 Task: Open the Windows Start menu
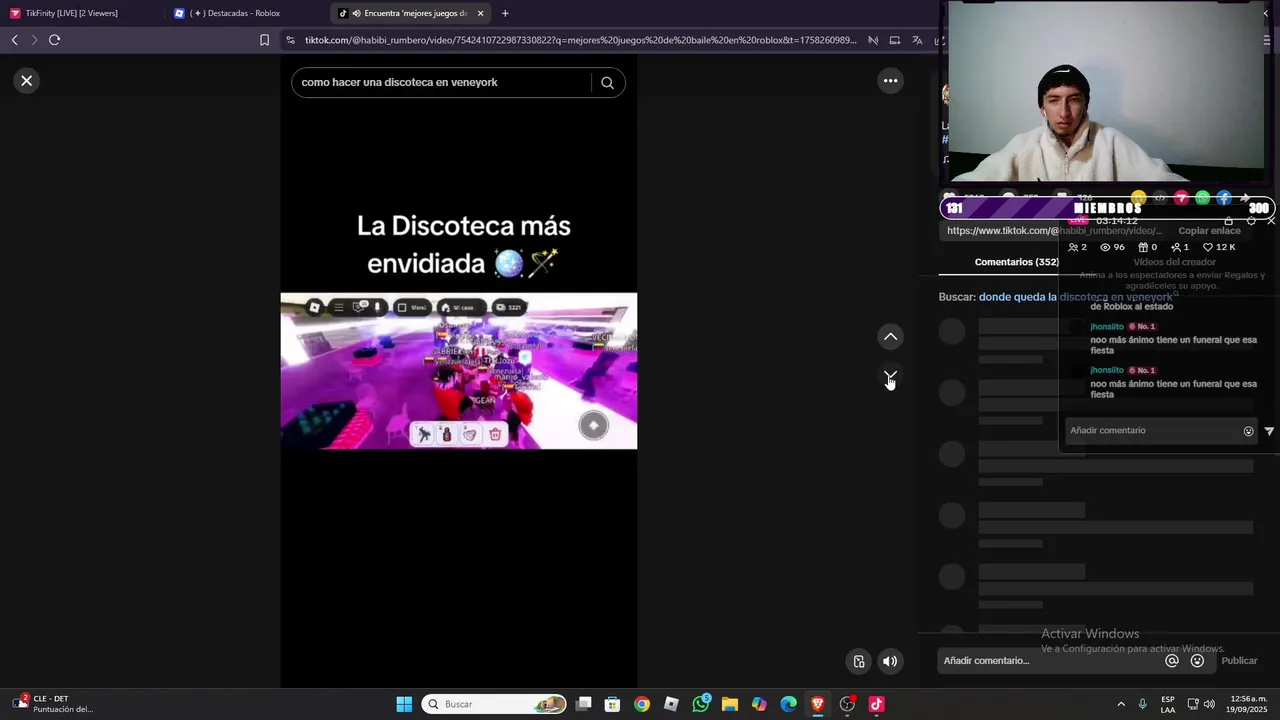[404, 704]
